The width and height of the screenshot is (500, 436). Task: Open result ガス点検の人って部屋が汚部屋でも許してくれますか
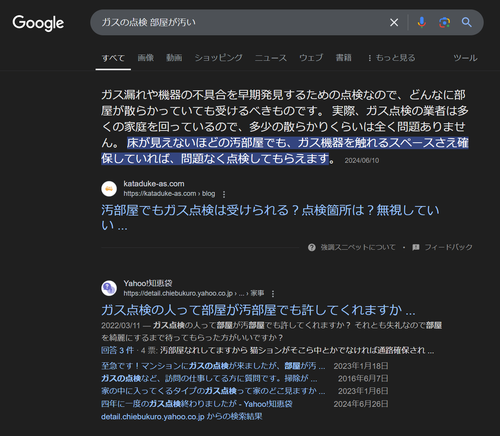click(x=258, y=310)
